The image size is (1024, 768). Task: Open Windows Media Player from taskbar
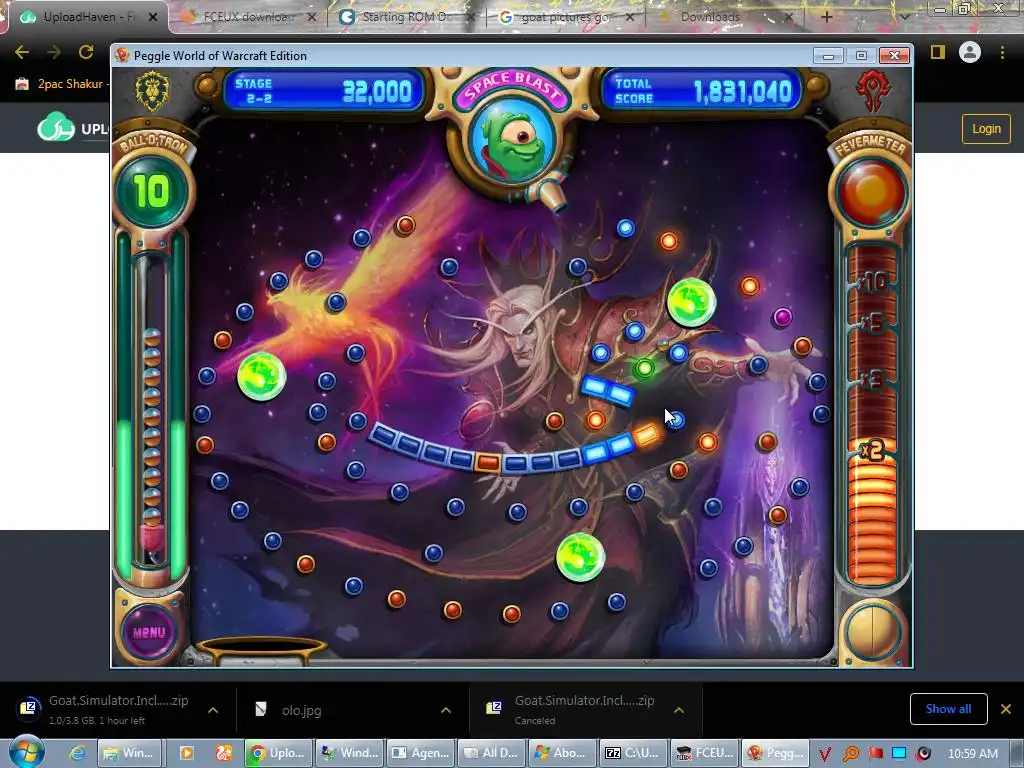click(186, 753)
